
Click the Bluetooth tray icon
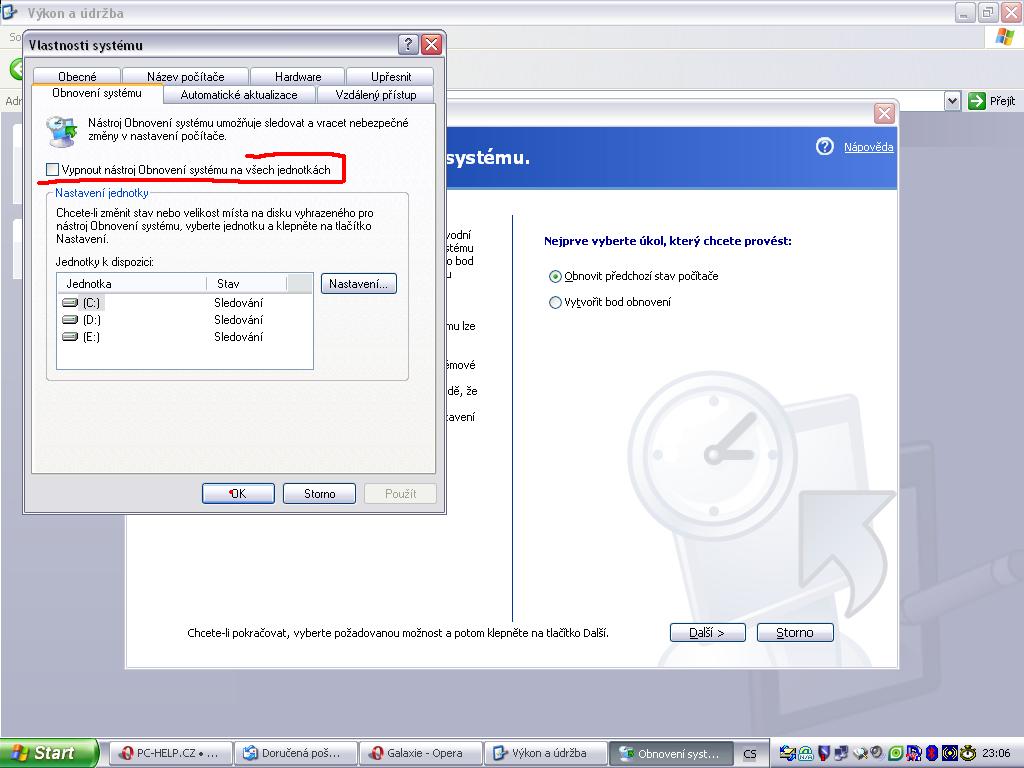click(x=932, y=753)
